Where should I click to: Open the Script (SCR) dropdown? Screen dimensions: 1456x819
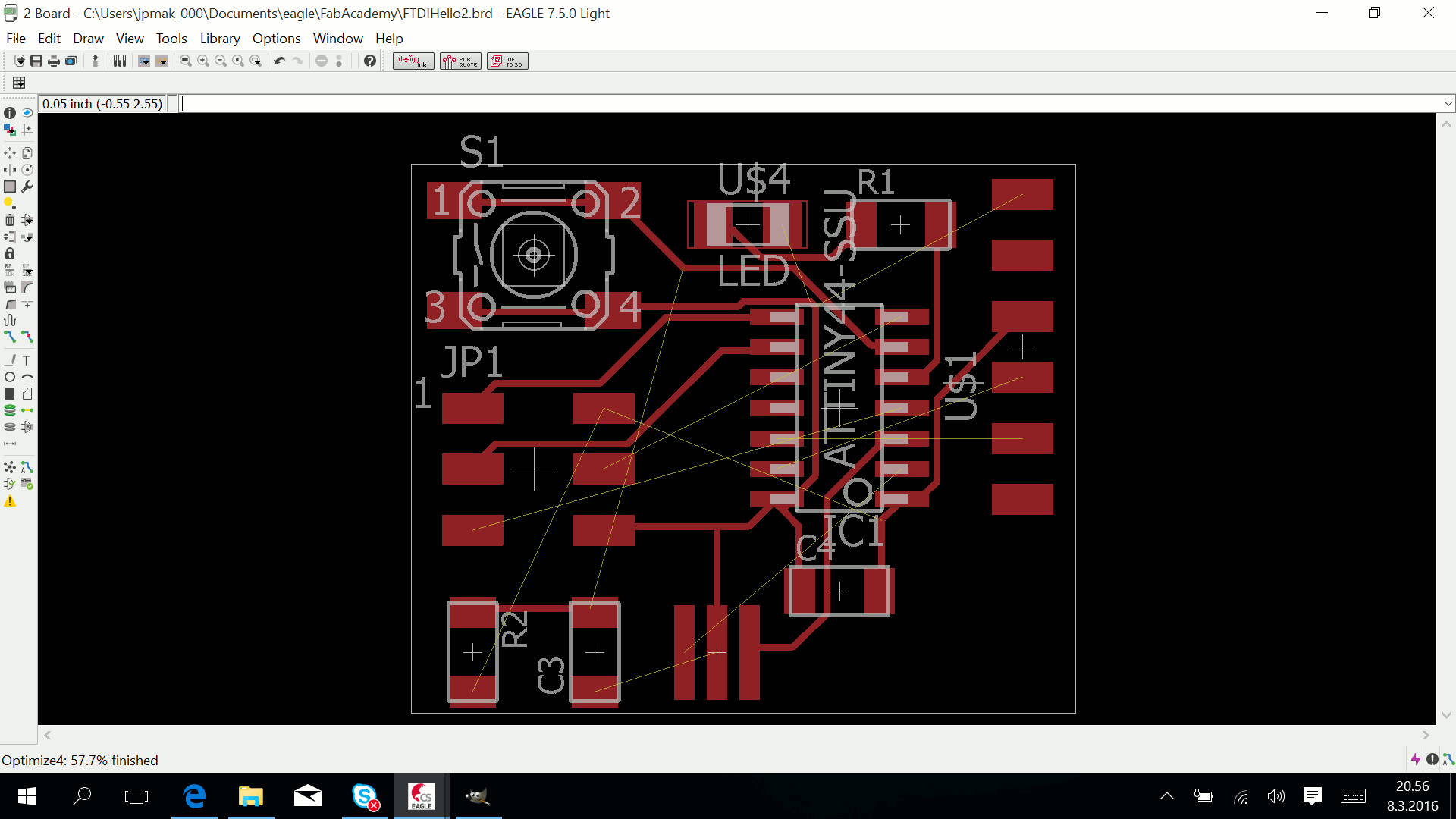click(x=144, y=61)
